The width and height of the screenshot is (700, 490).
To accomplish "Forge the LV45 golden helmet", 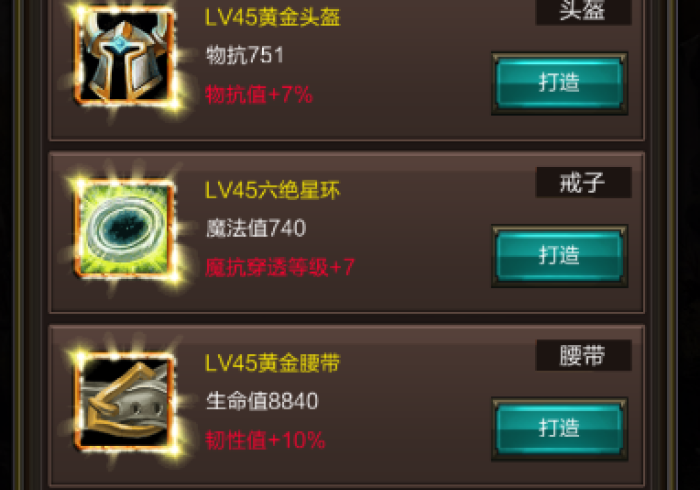I will tap(559, 83).
